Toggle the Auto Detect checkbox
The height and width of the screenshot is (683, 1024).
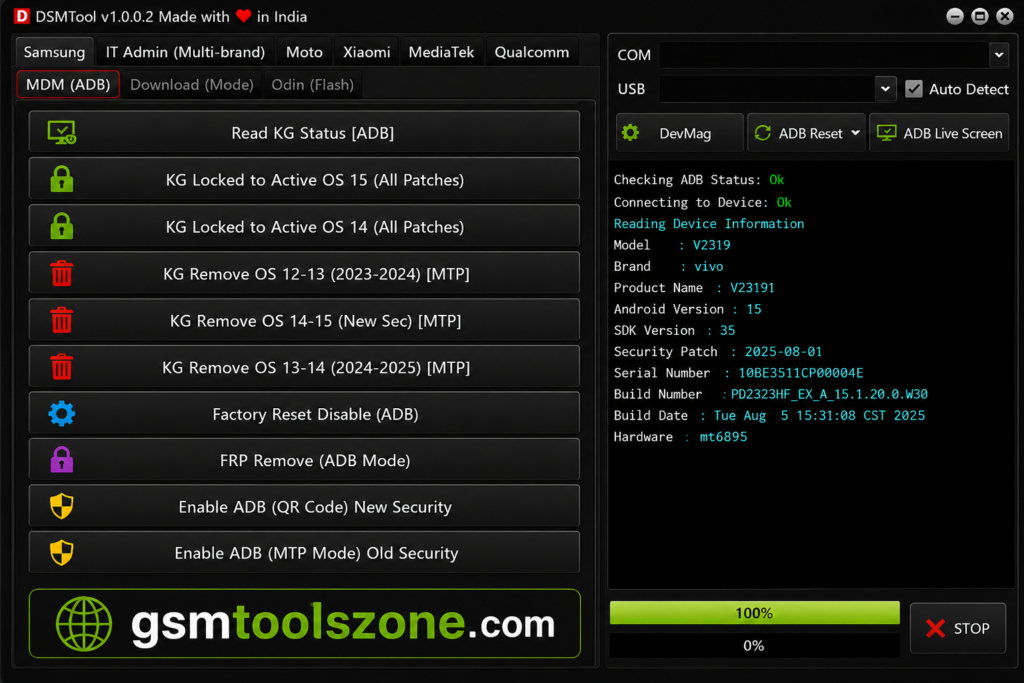click(914, 89)
